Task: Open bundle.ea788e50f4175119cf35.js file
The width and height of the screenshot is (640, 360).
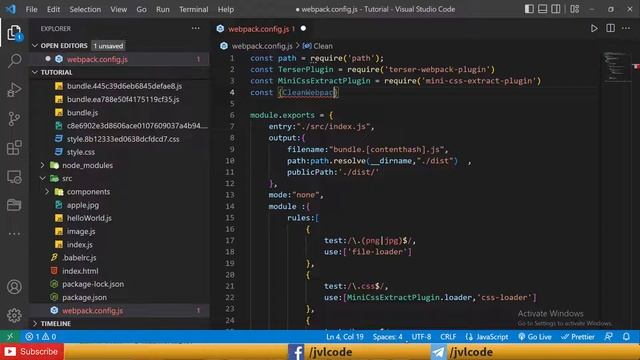Action: [x=123, y=99]
